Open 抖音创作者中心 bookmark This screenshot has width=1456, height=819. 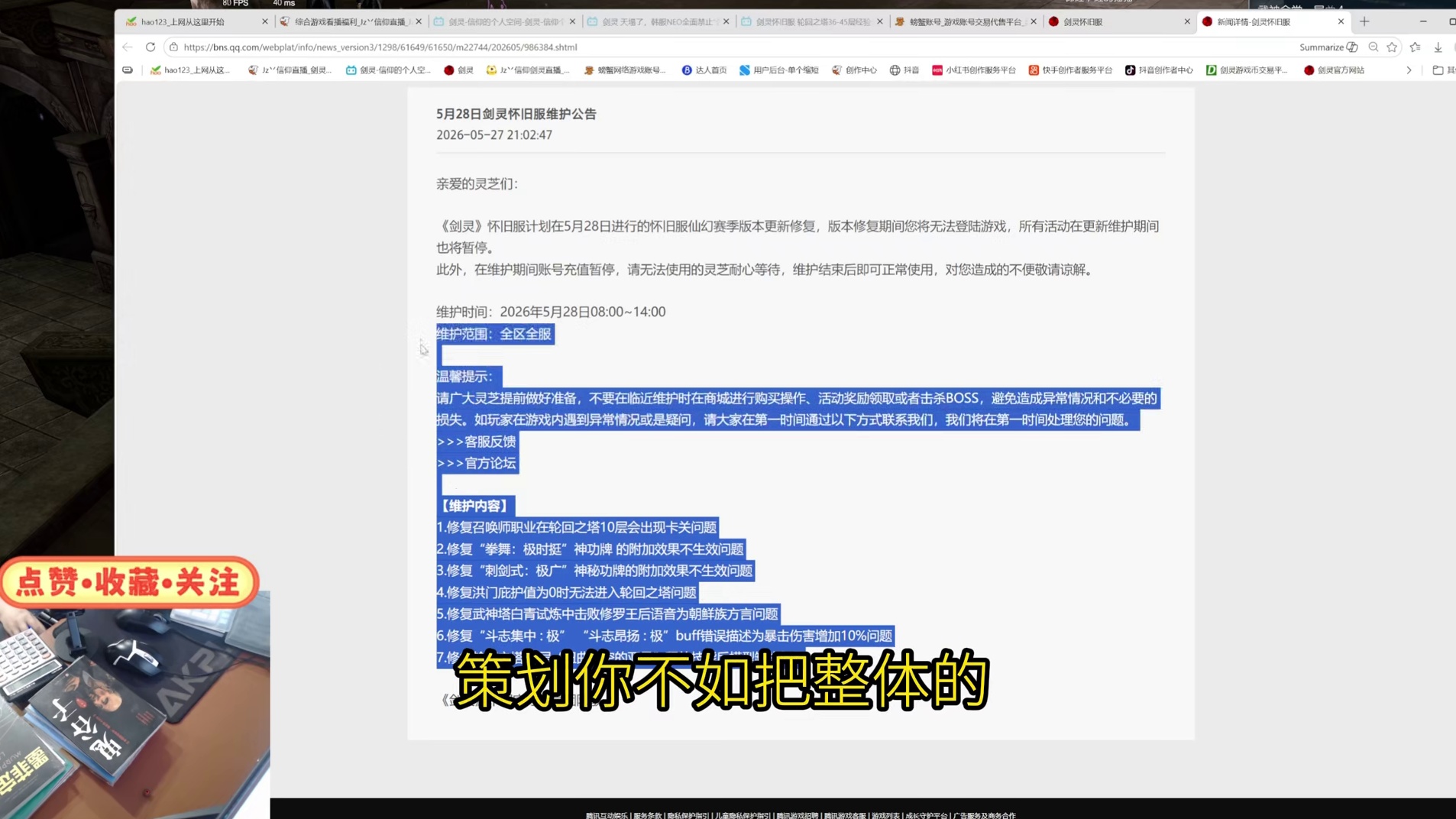pos(1159,70)
